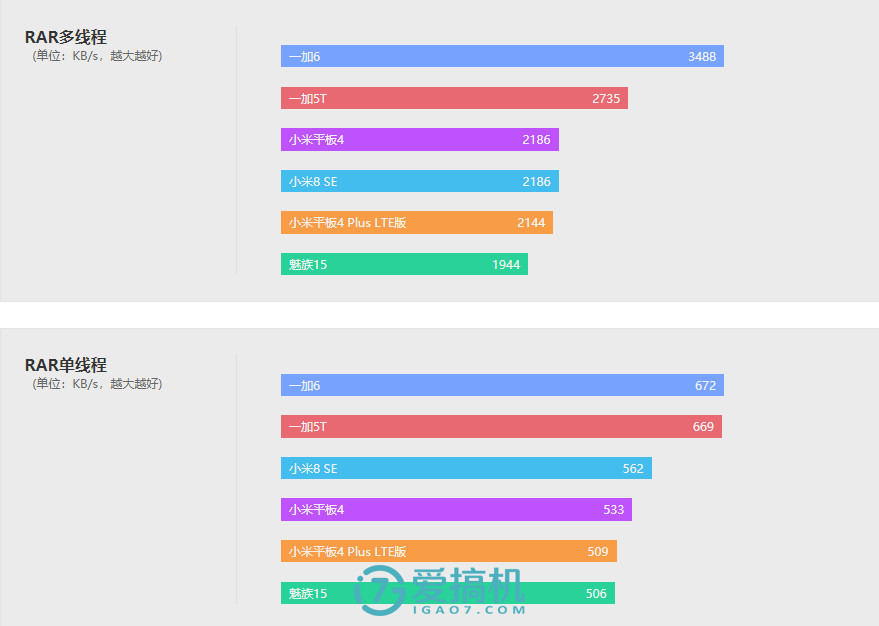Image resolution: width=879 pixels, height=626 pixels.
Task: Click the 一加6 bar label in the single-thread chart
Action: [x=305, y=385]
